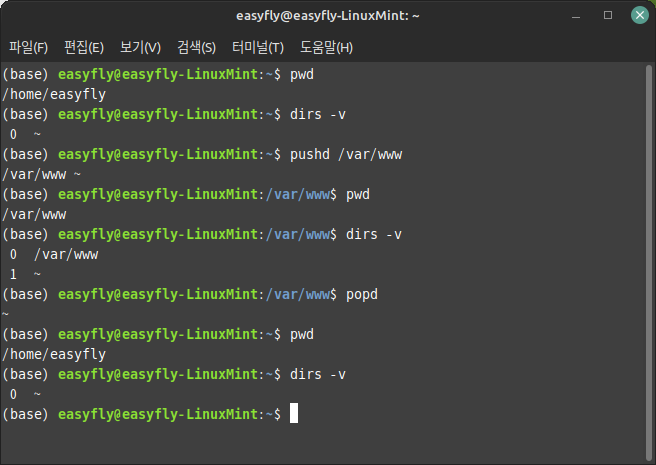
Task: Click the block cursor at last prompt
Action: coord(294,413)
